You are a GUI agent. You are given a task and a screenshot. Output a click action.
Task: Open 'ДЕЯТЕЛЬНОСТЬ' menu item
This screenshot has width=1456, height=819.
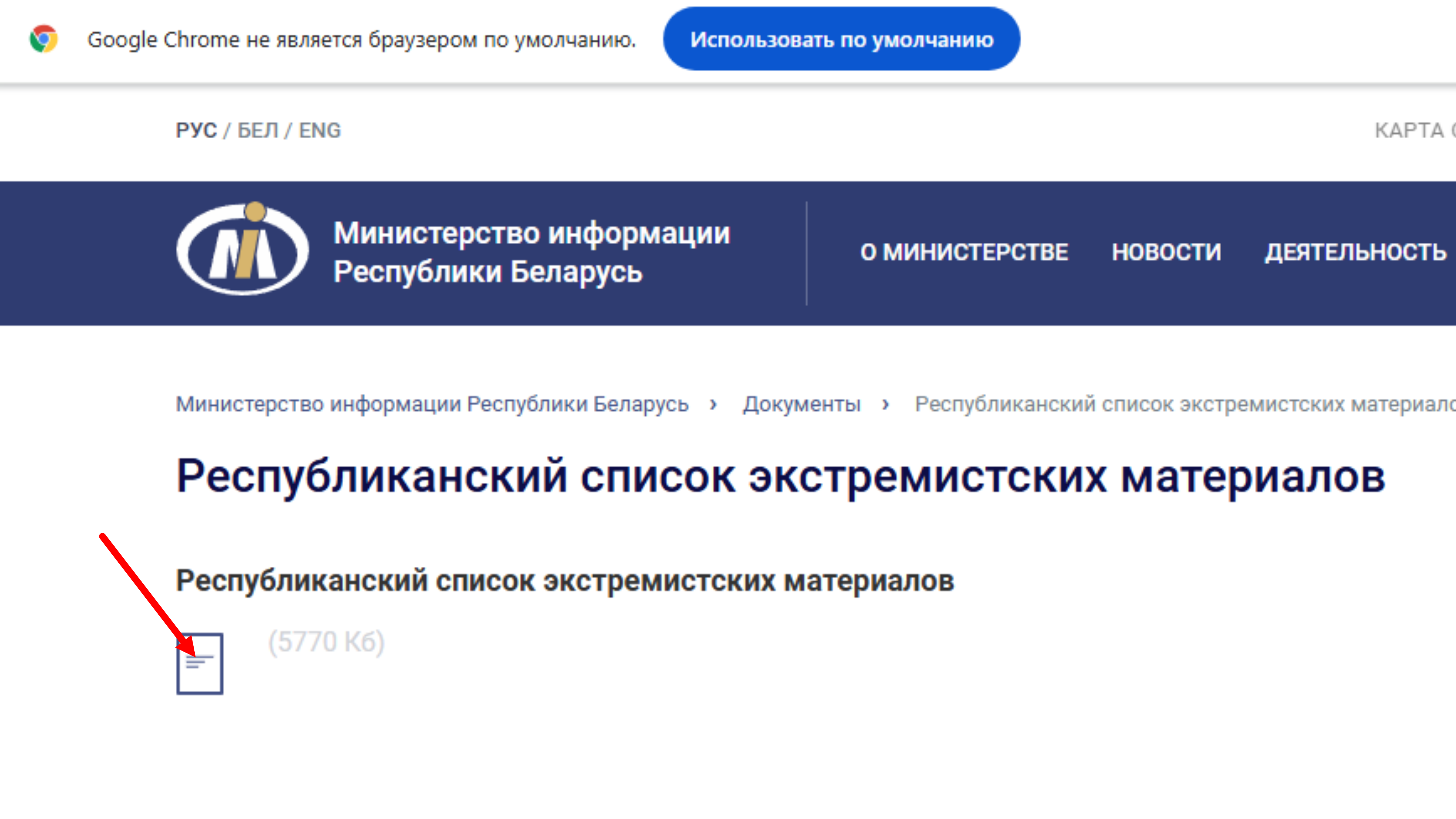click(x=1355, y=252)
